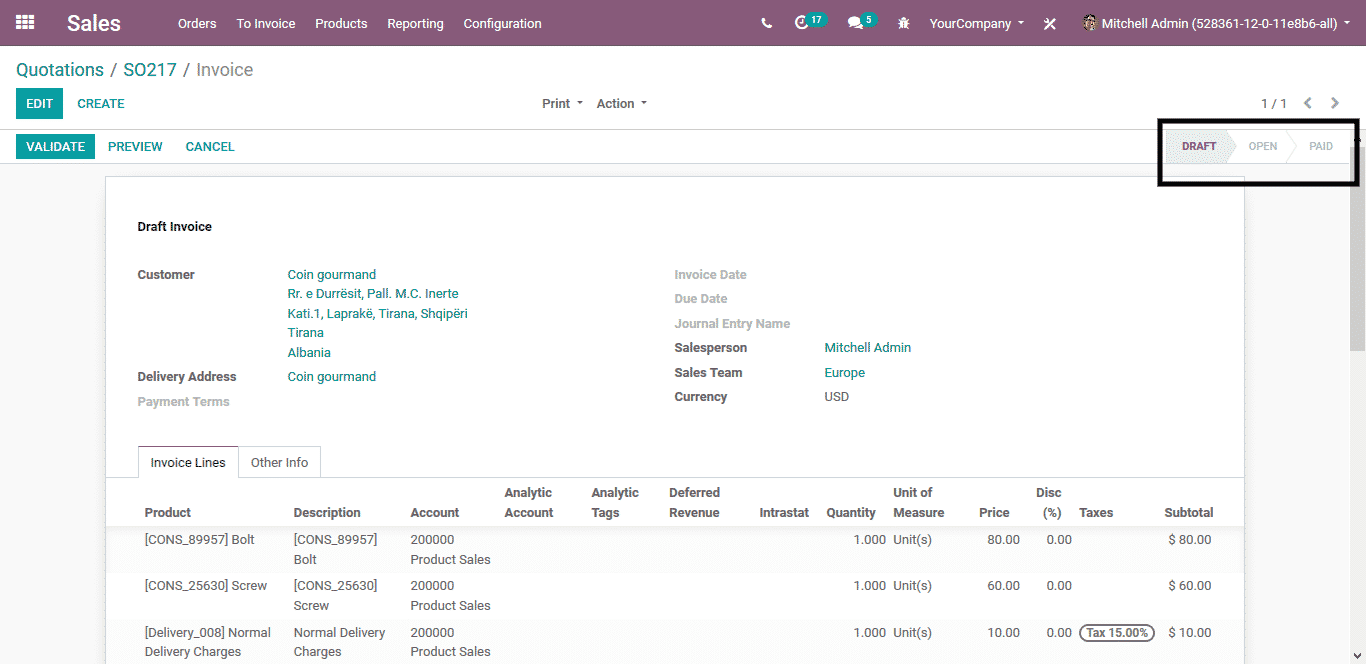The image size is (1366, 664).
Task: Go to next record arrow
Action: pyautogui.click(x=1335, y=103)
